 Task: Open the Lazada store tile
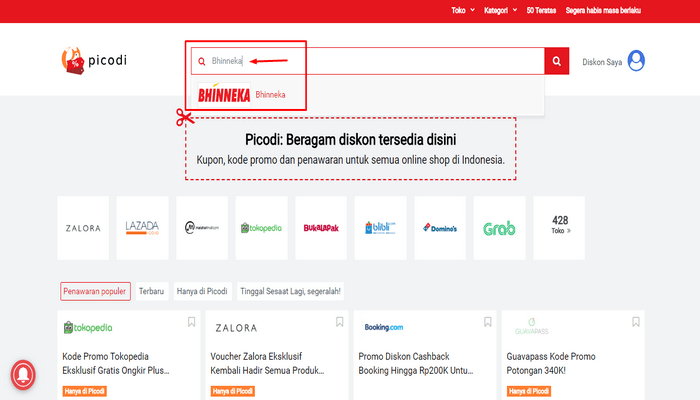pyautogui.click(x=142, y=228)
